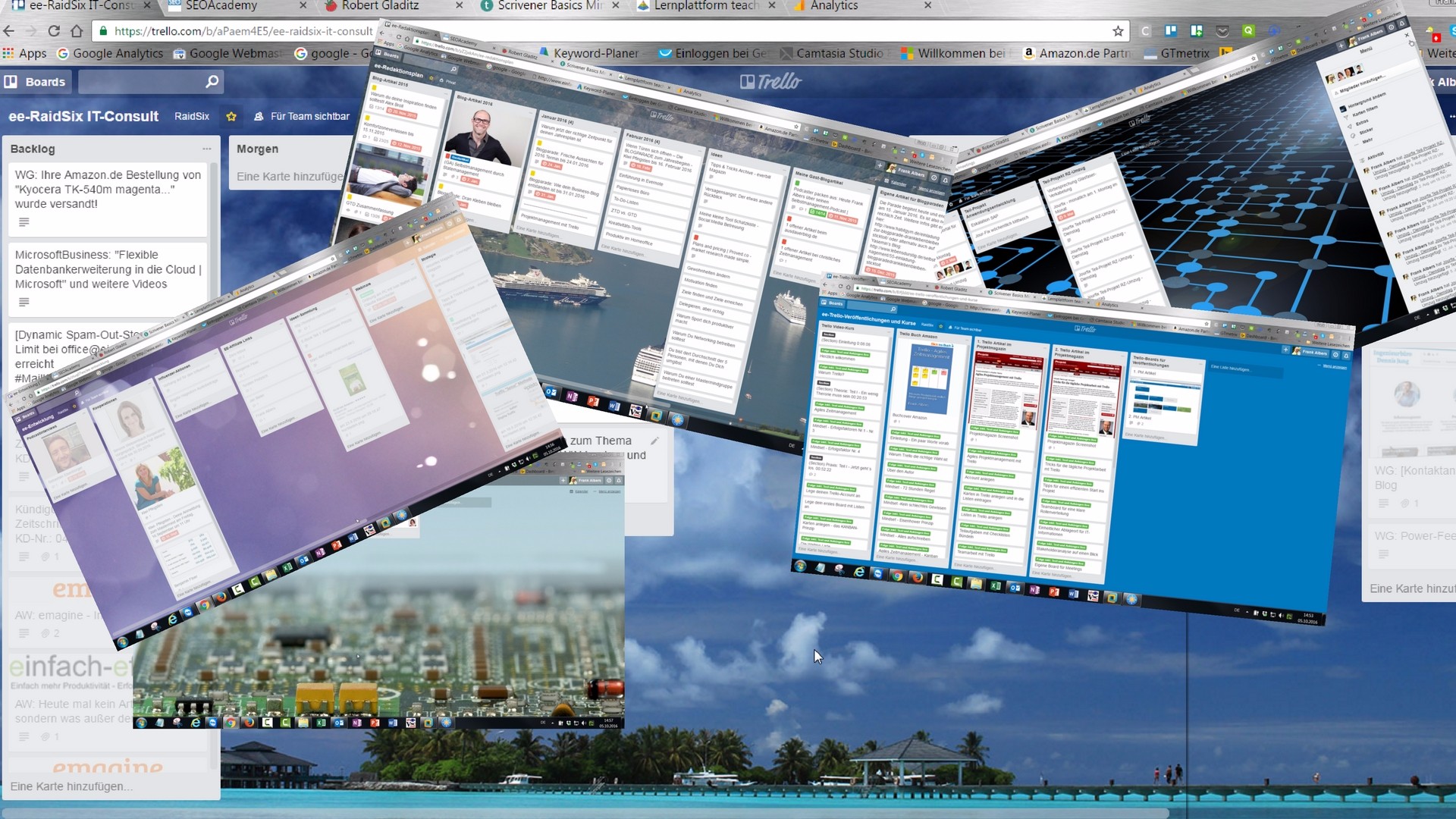
Task: Open the browser home page icon
Action: click(x=77, y=31)
